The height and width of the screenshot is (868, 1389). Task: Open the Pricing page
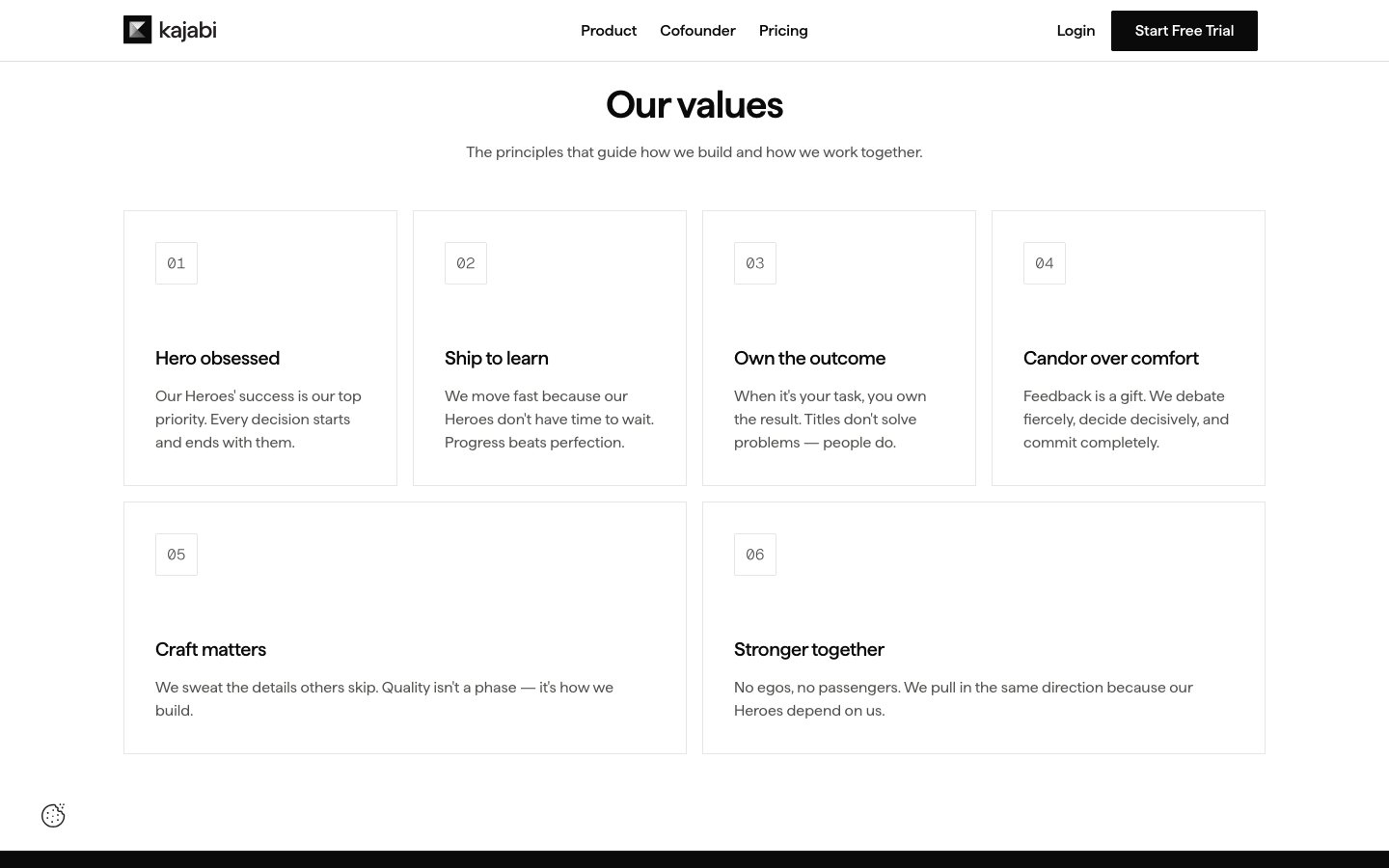pos(783,31)
